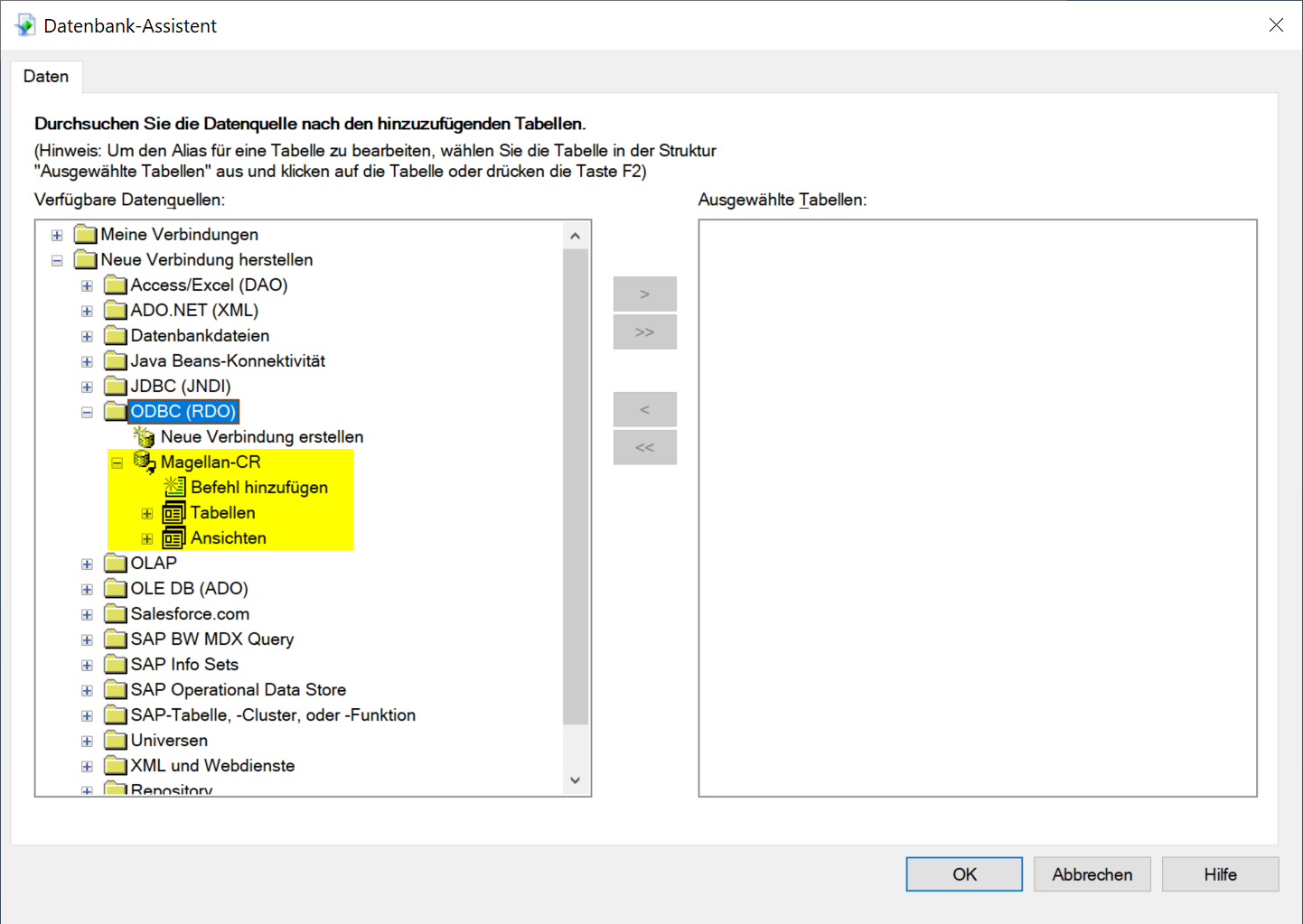Open help with the Hilfe button
This screenshot has height=924, width=1303.
tap(1220, 874)
